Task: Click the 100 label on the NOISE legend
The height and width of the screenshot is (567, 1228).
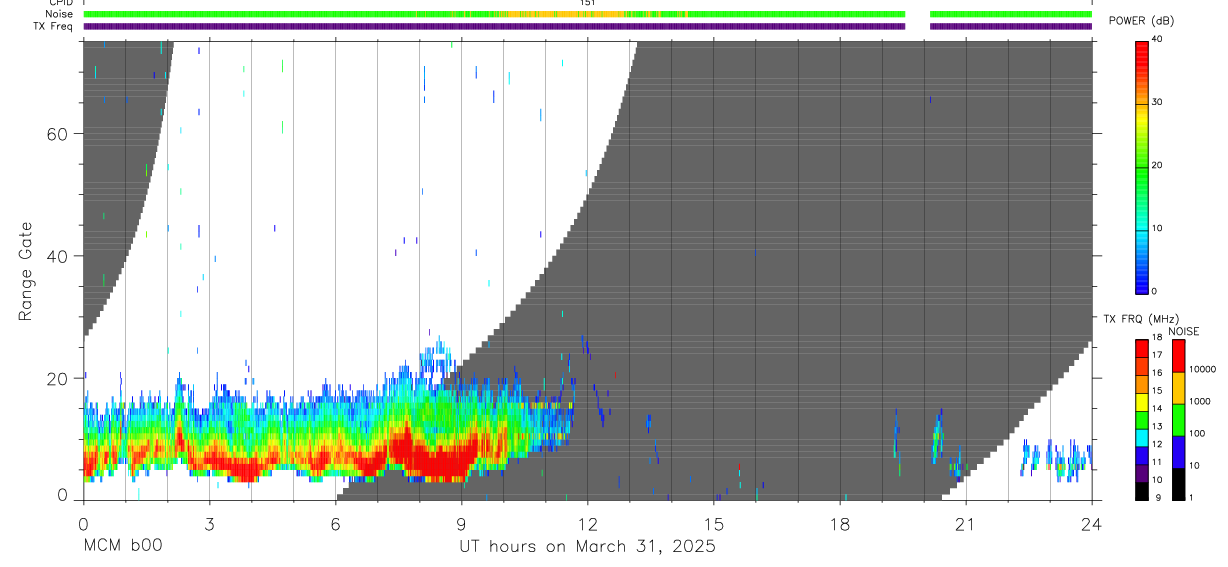Action: coord(1198,433)
